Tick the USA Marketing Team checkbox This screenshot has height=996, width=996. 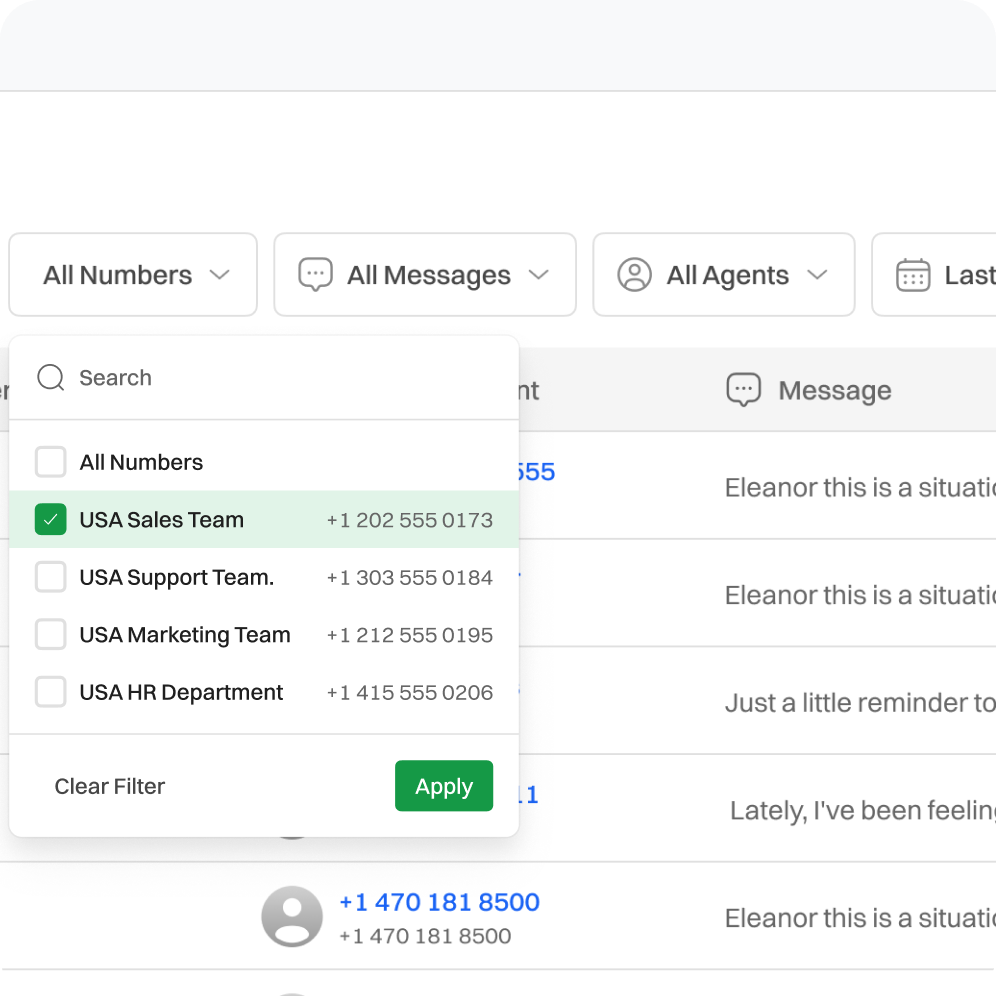click(51, 635)
